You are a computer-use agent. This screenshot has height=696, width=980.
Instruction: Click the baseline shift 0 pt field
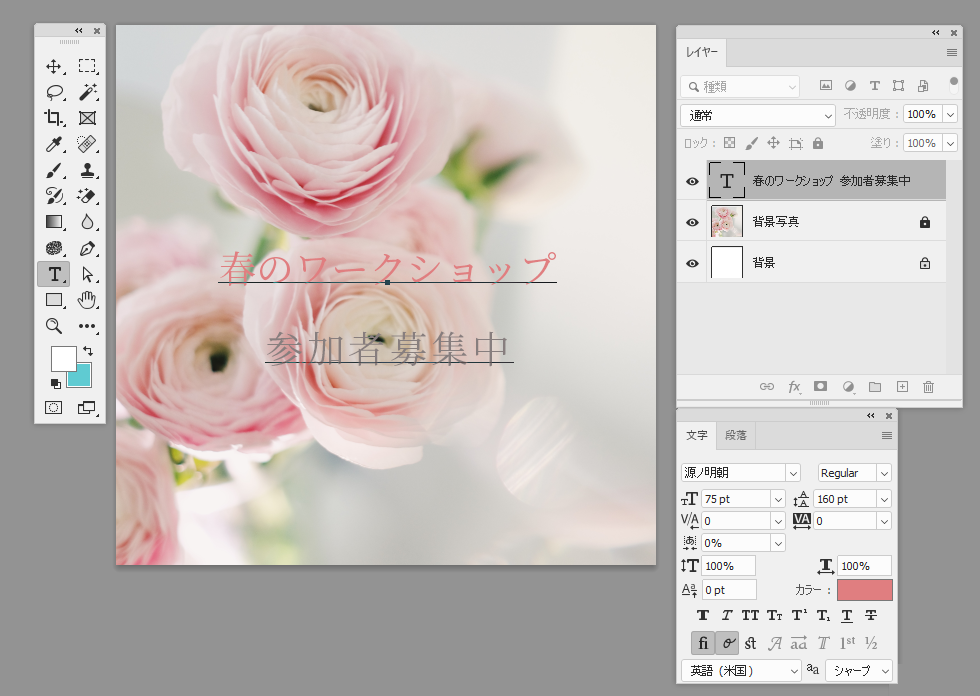click(x=728, y=590)
